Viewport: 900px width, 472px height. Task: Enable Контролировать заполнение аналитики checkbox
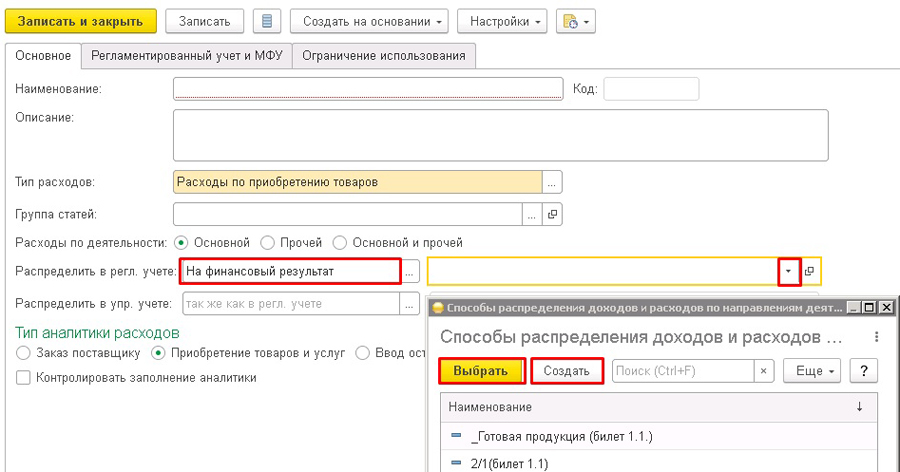[x=23, y=378]
